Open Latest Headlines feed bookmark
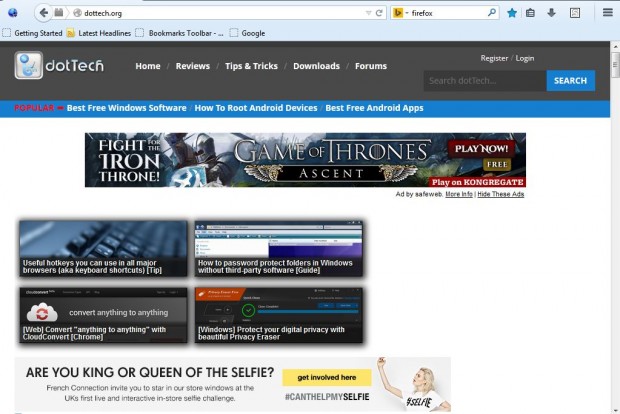 point(99,33)
